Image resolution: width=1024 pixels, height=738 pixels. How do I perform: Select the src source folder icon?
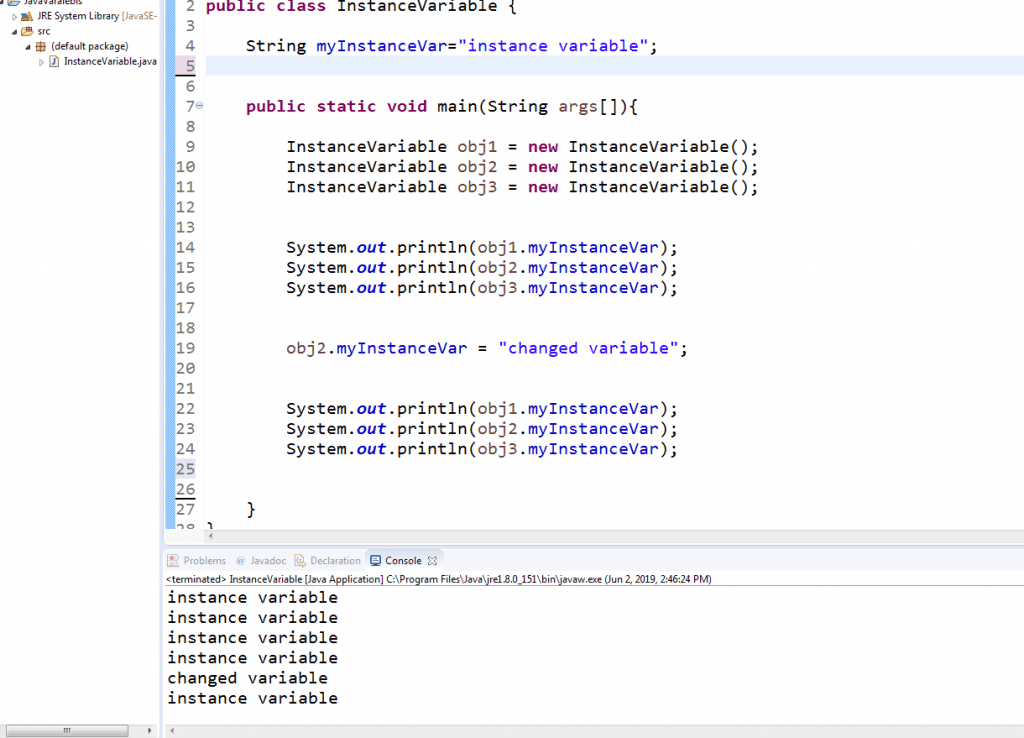pos(27,31)
